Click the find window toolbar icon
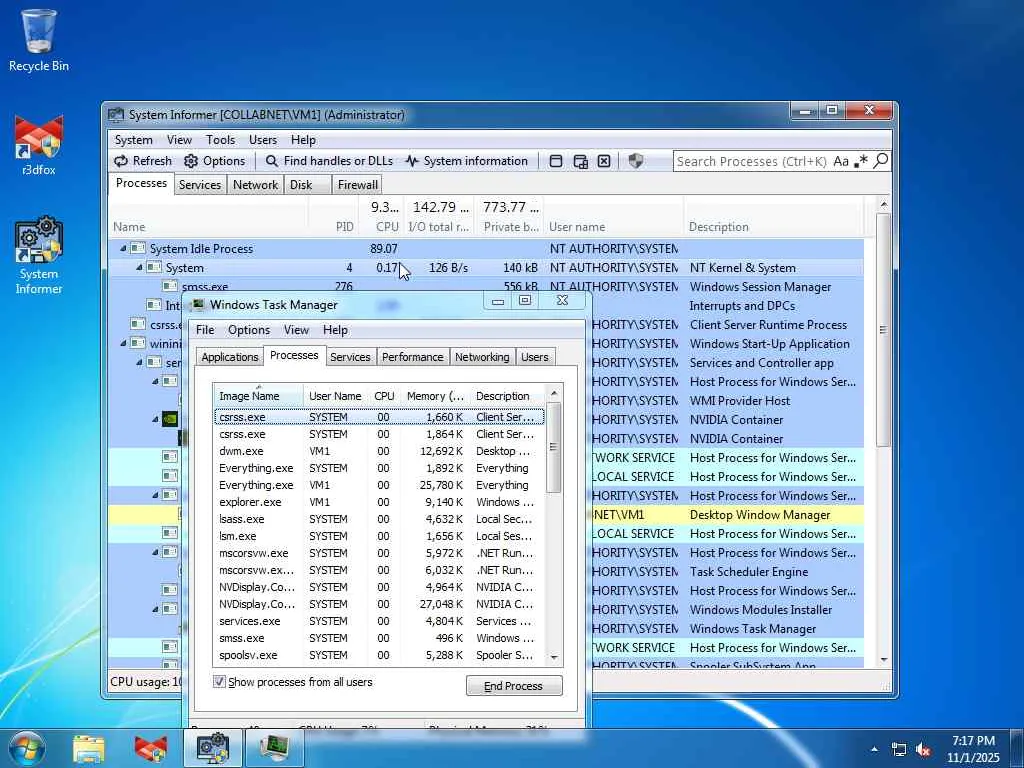1024x768 pixels. (581, 161)
